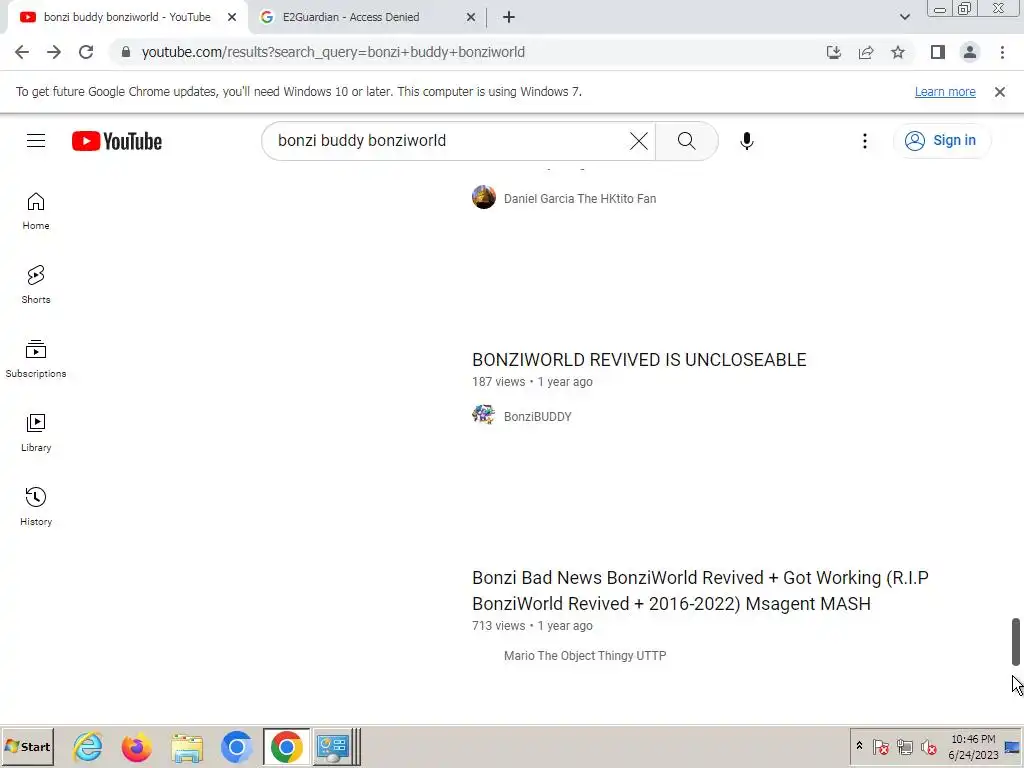The height and width of the screenshot is (768, 1024).
Task: Toggle Chrome side panel
Action: point(938,52)
